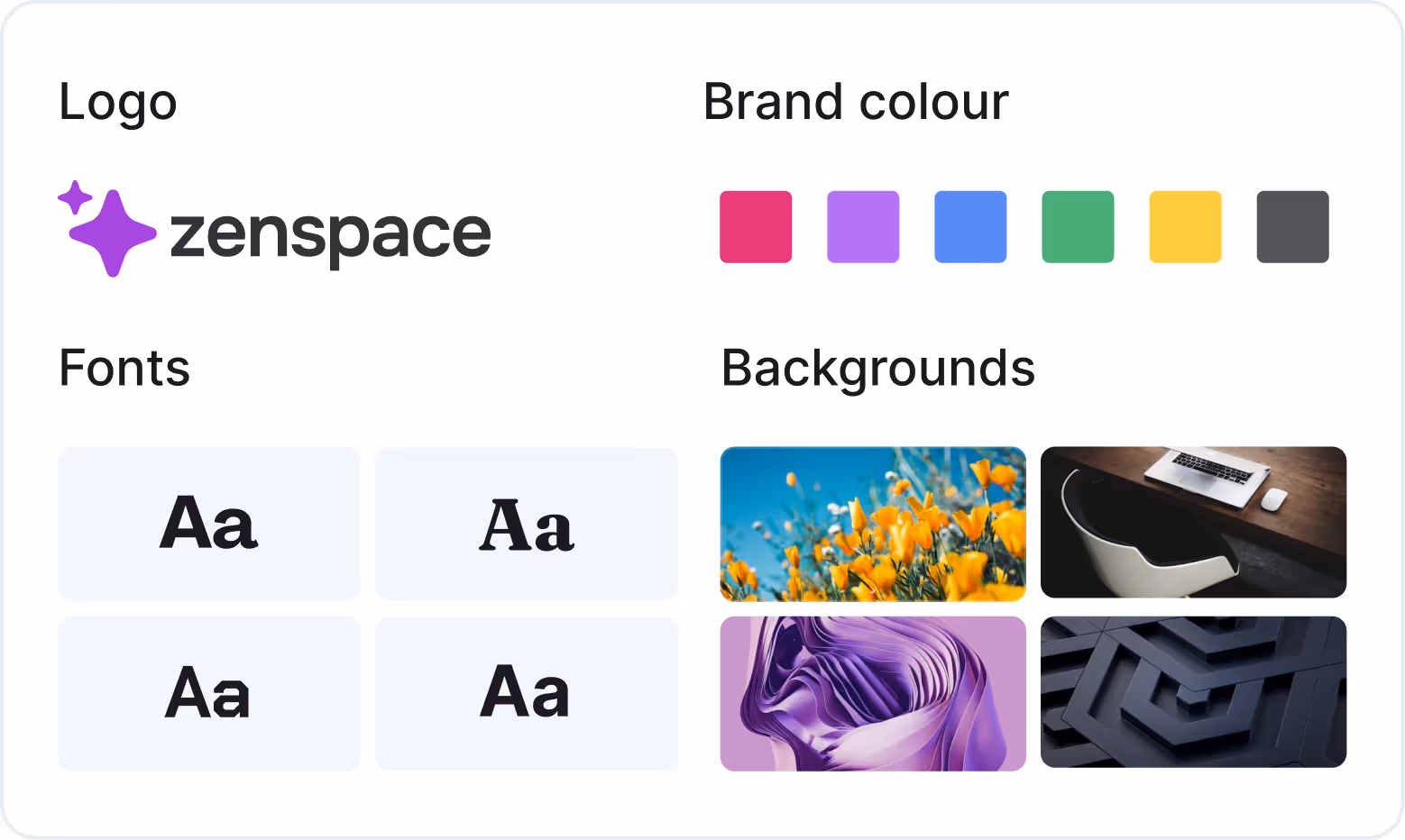1405x840 pixels.
Task: Select the dark grey brand colour swatch
Action: (x=1292, y=226)
